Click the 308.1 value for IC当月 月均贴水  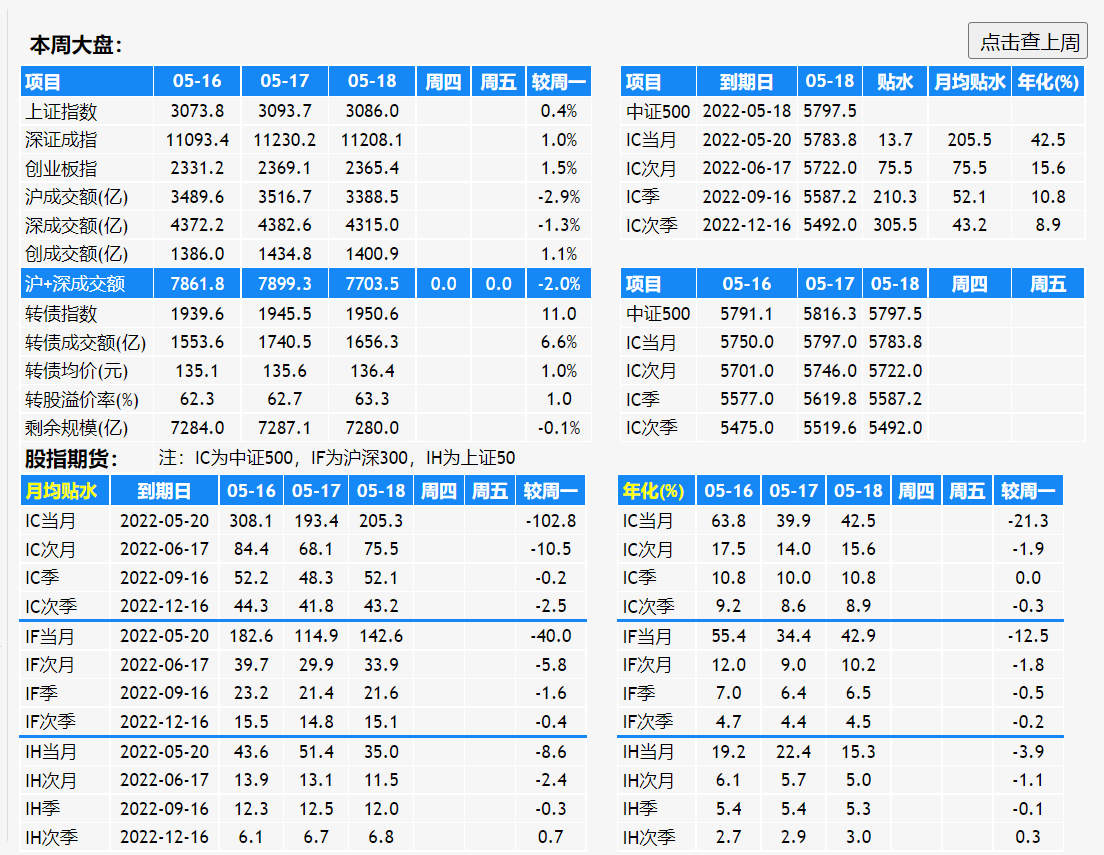pos(251,520)
